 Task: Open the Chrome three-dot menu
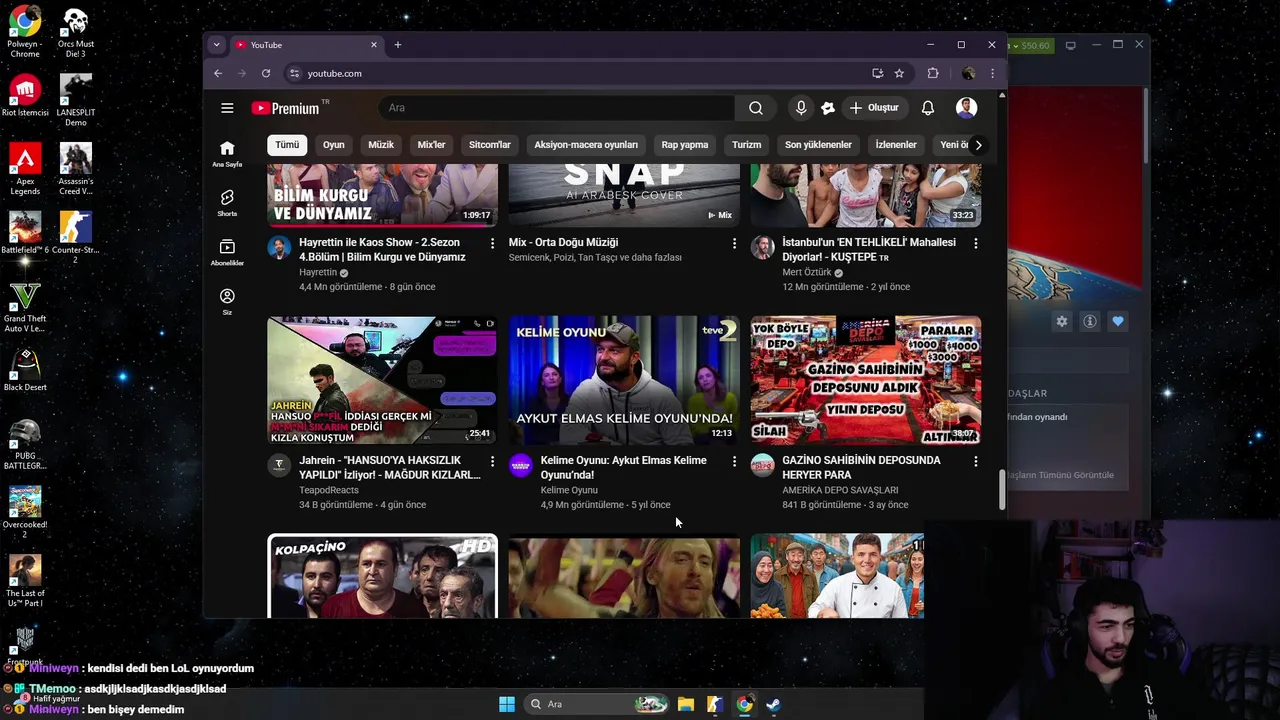[x=992, y=73]
